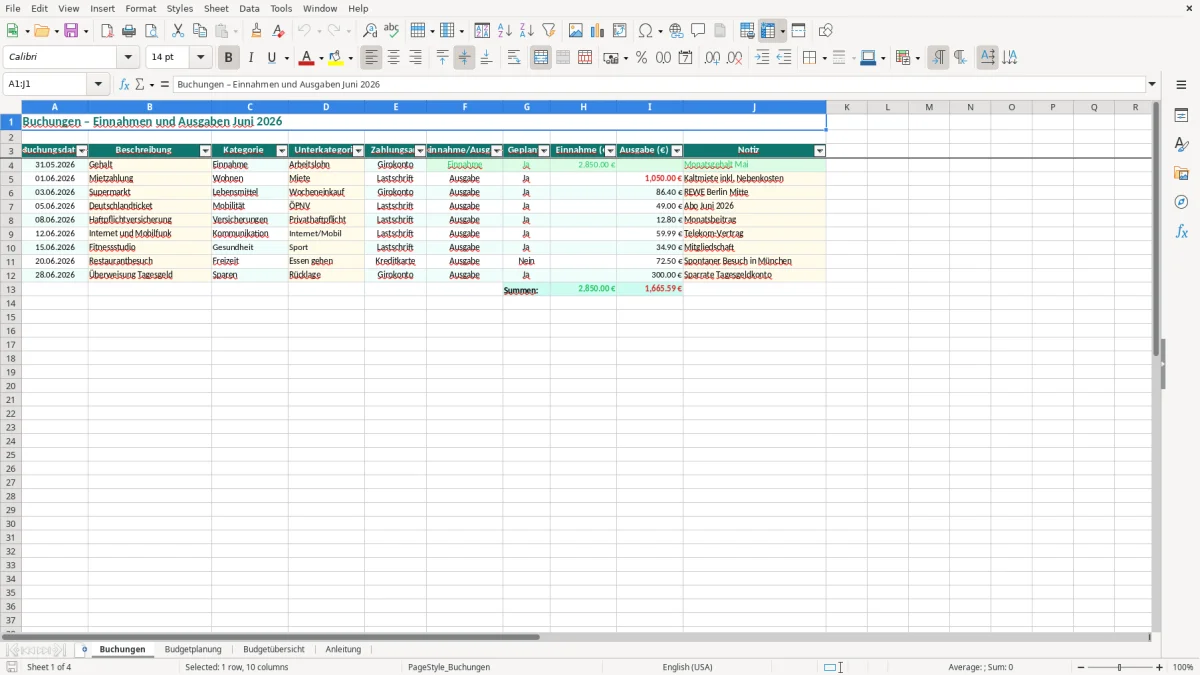The width and height of the screenshot is (1200, 675).
Task: Toggle Center Horizontally alignment
Action: 393,58
